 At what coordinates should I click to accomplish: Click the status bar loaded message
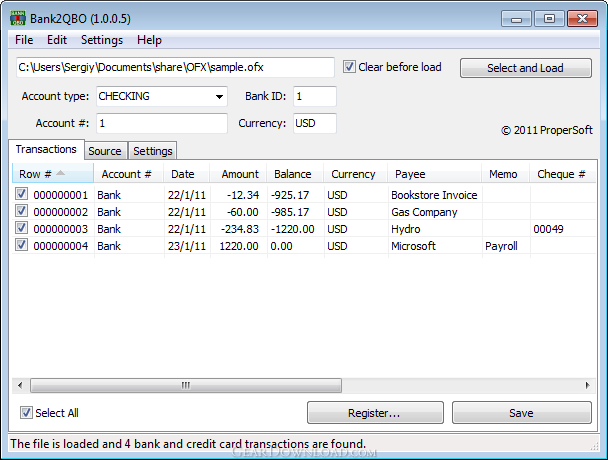point(188,443)
